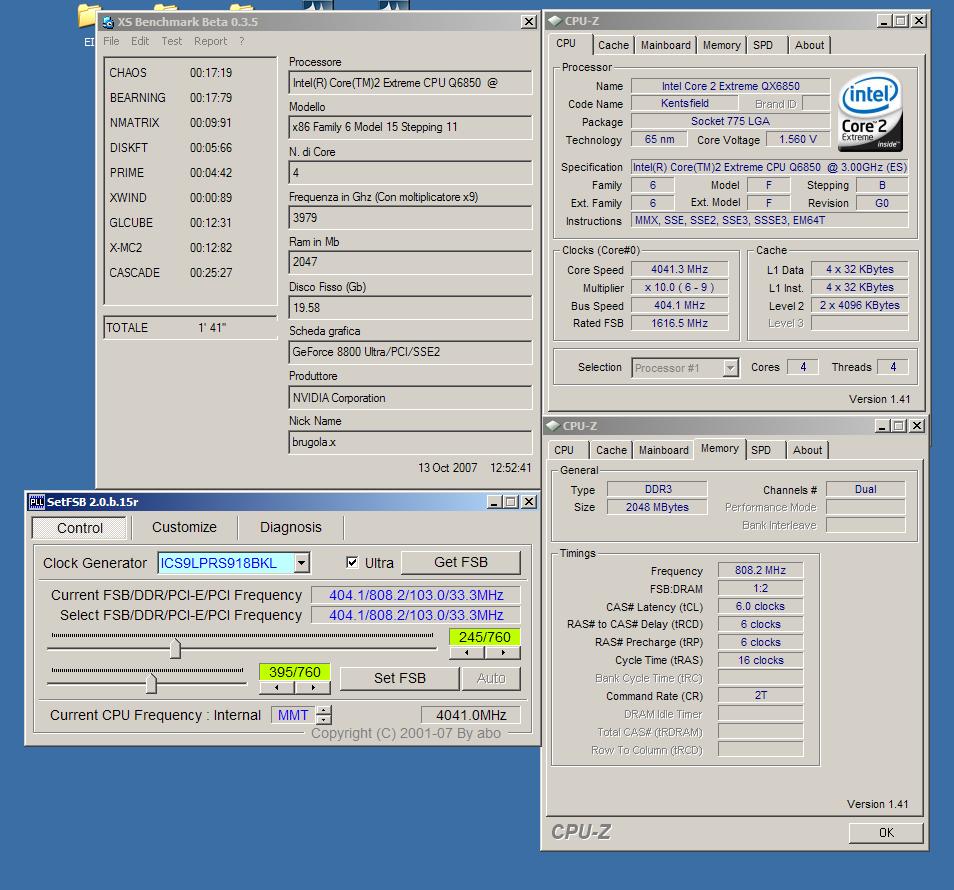
Task: Click the Processore field in XS Benchmark
Action: 410,83
